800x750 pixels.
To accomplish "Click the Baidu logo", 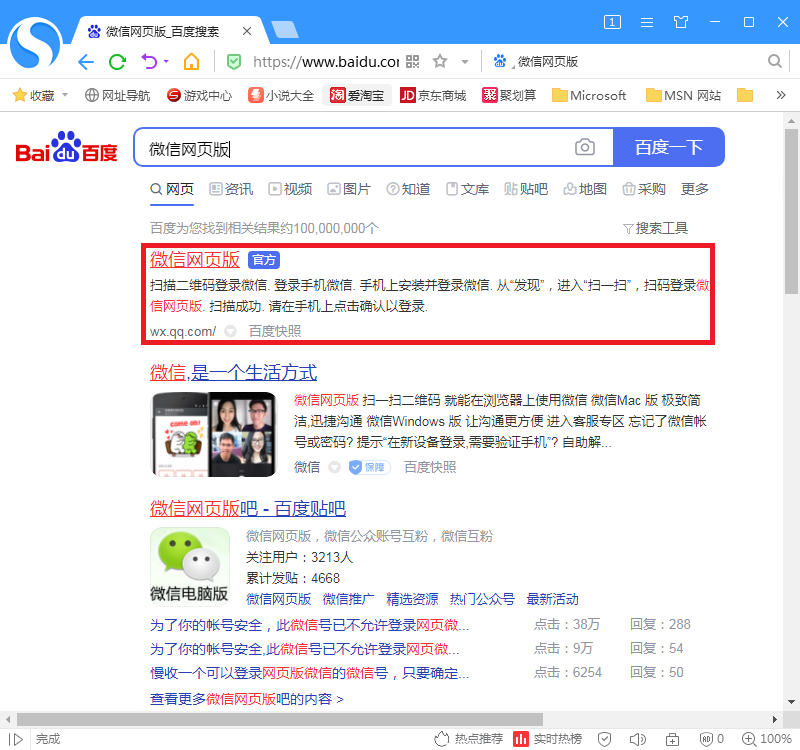I will coord(66,147).
